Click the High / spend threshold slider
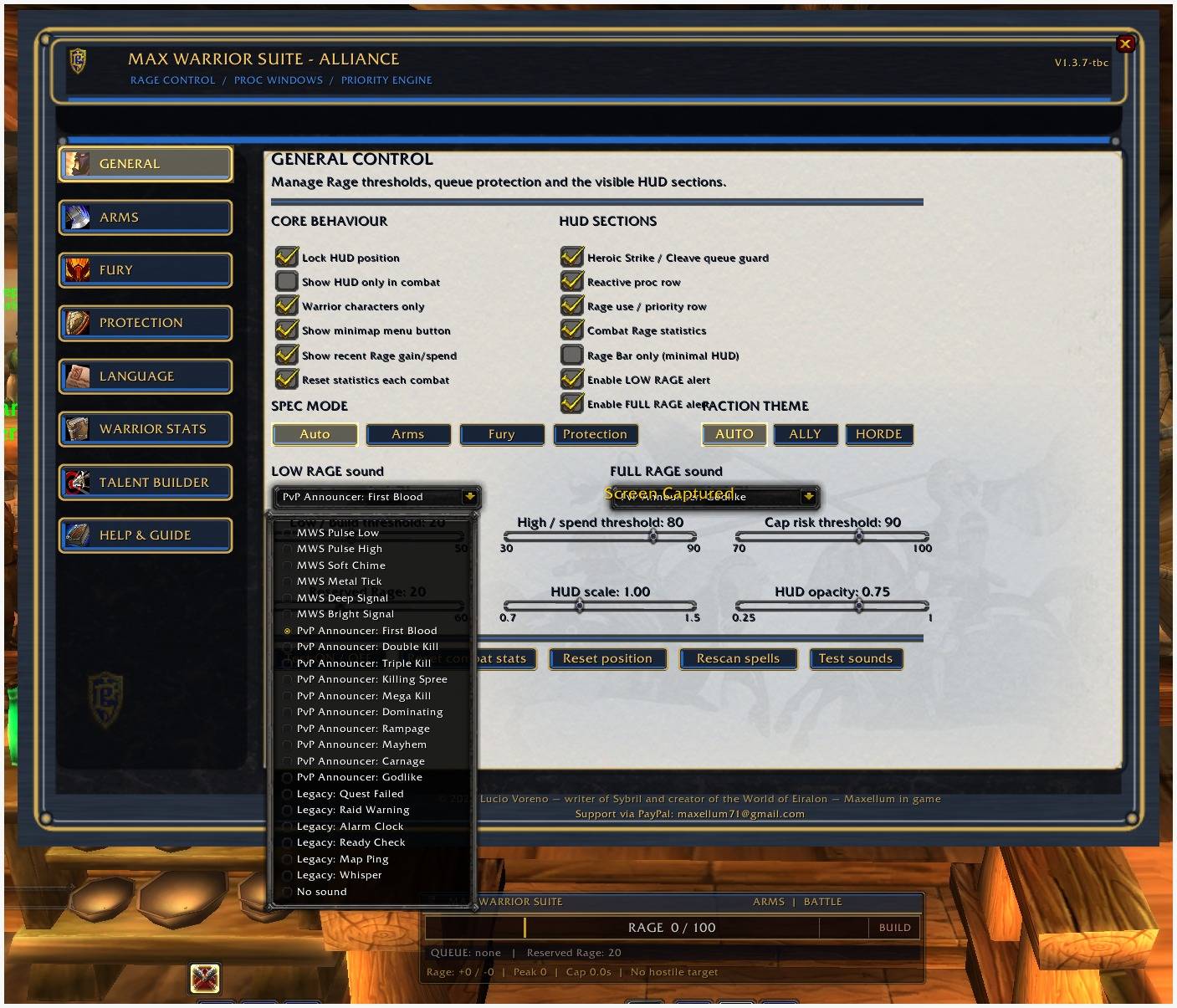This screenshot has height=1008, width=1177. click(x=601, y=537)
